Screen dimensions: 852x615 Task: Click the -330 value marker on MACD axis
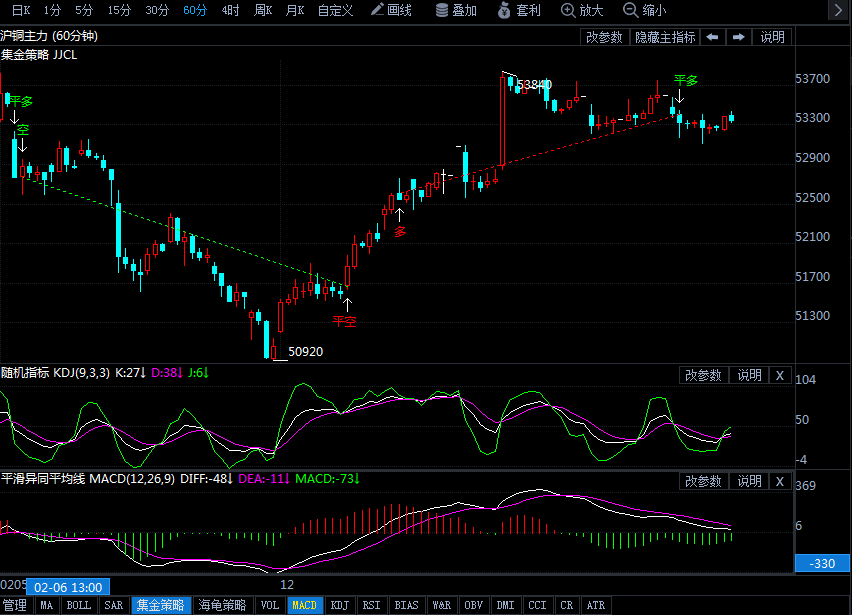[x=822, y=563]
